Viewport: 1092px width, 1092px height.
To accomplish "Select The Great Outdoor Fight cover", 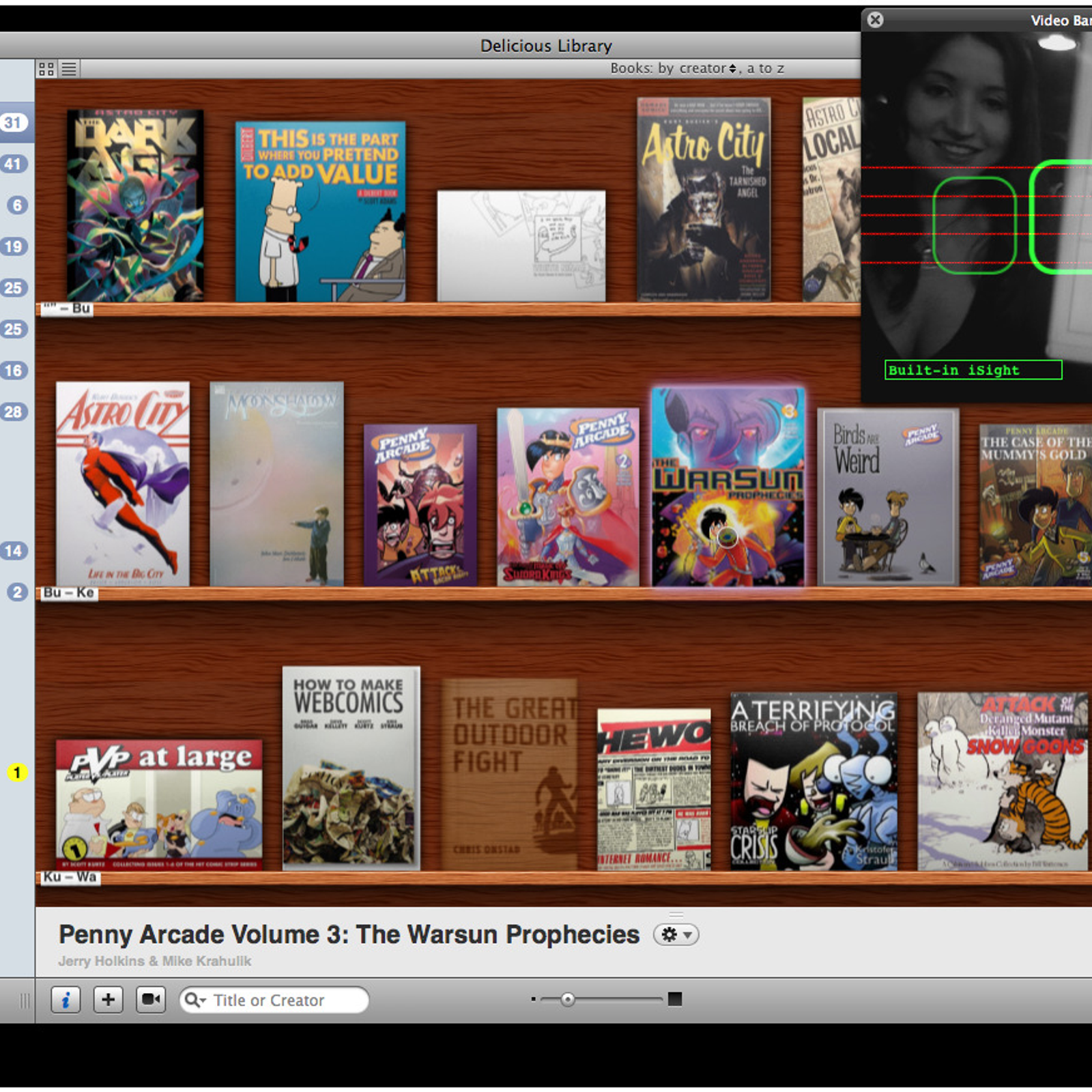I will [510, 775].
